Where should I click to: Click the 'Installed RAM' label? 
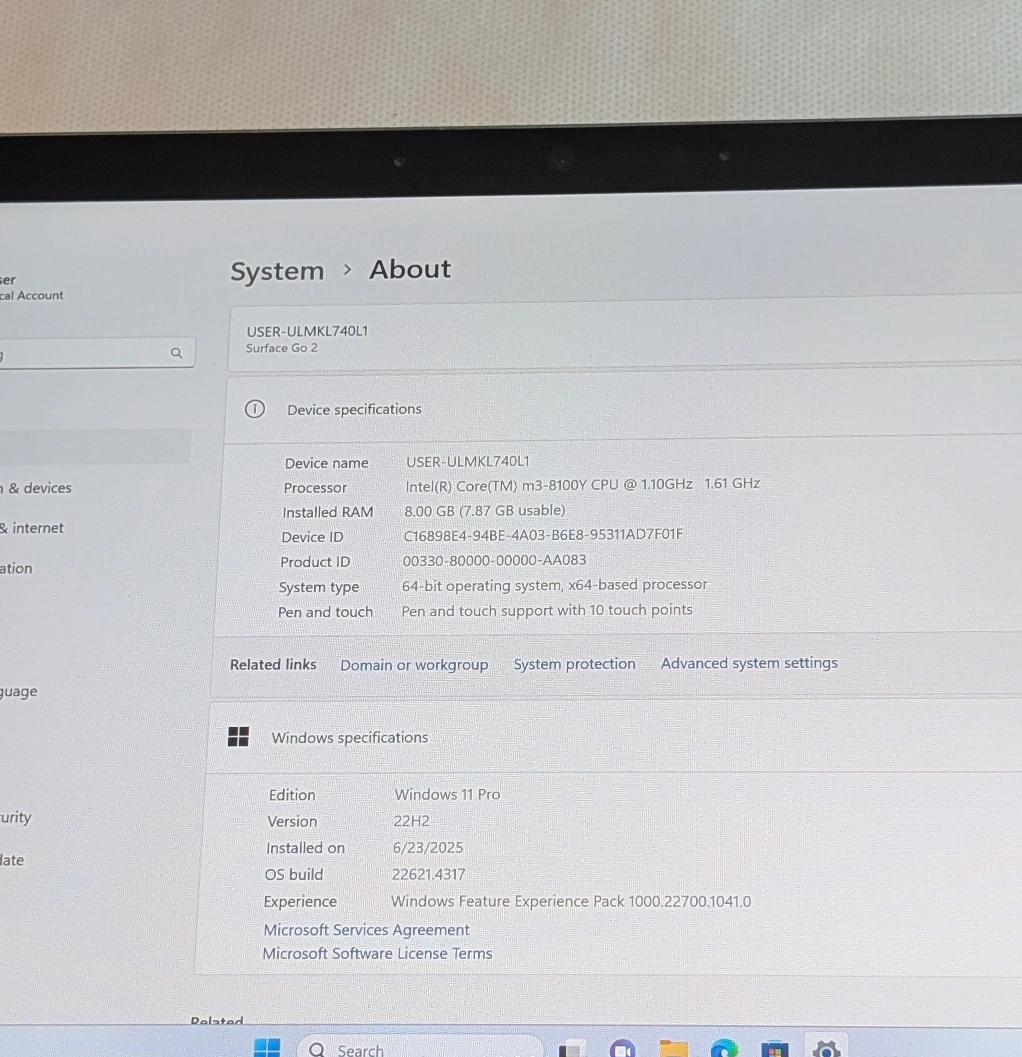click(x=328, y=512)
